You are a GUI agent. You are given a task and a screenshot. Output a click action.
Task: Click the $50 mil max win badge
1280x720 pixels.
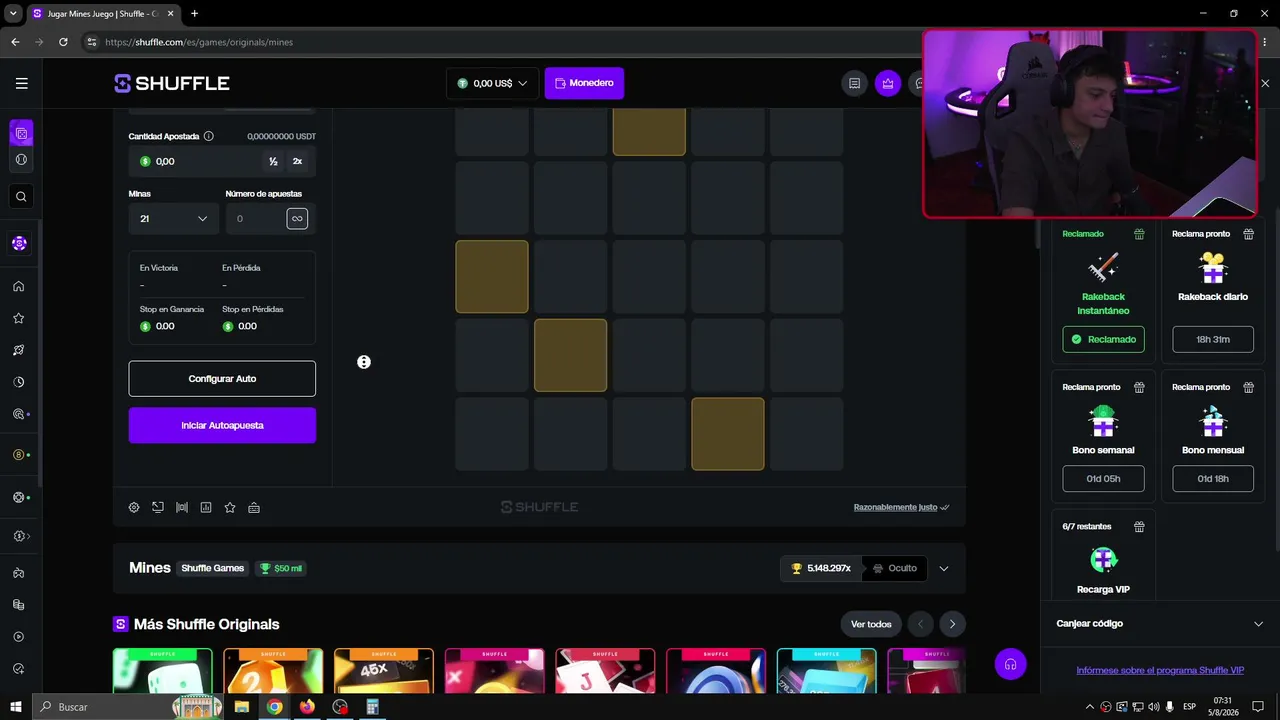pos(280,569)
